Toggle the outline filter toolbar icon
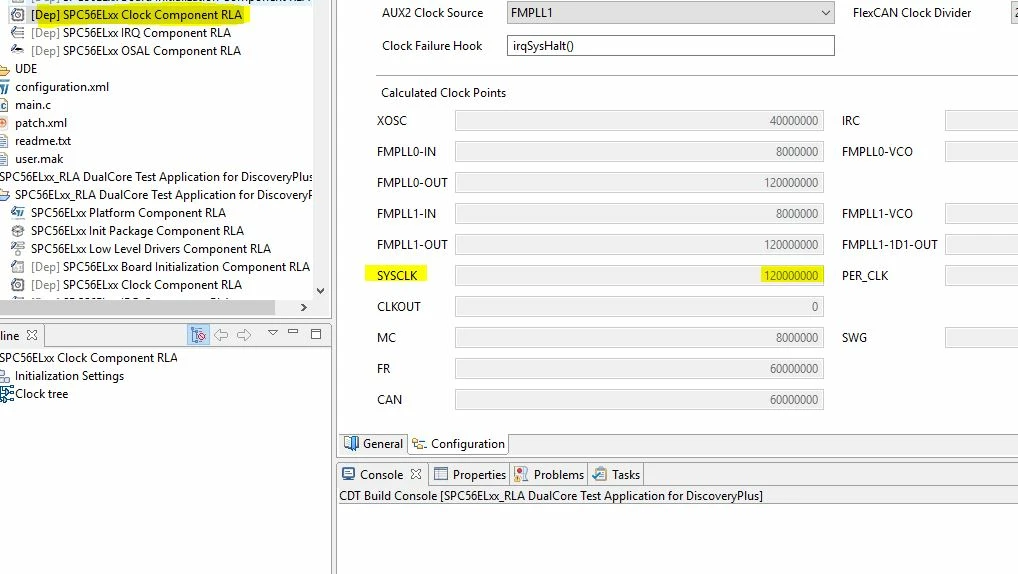Screen dimensions: 1018x574 [198, 334]
